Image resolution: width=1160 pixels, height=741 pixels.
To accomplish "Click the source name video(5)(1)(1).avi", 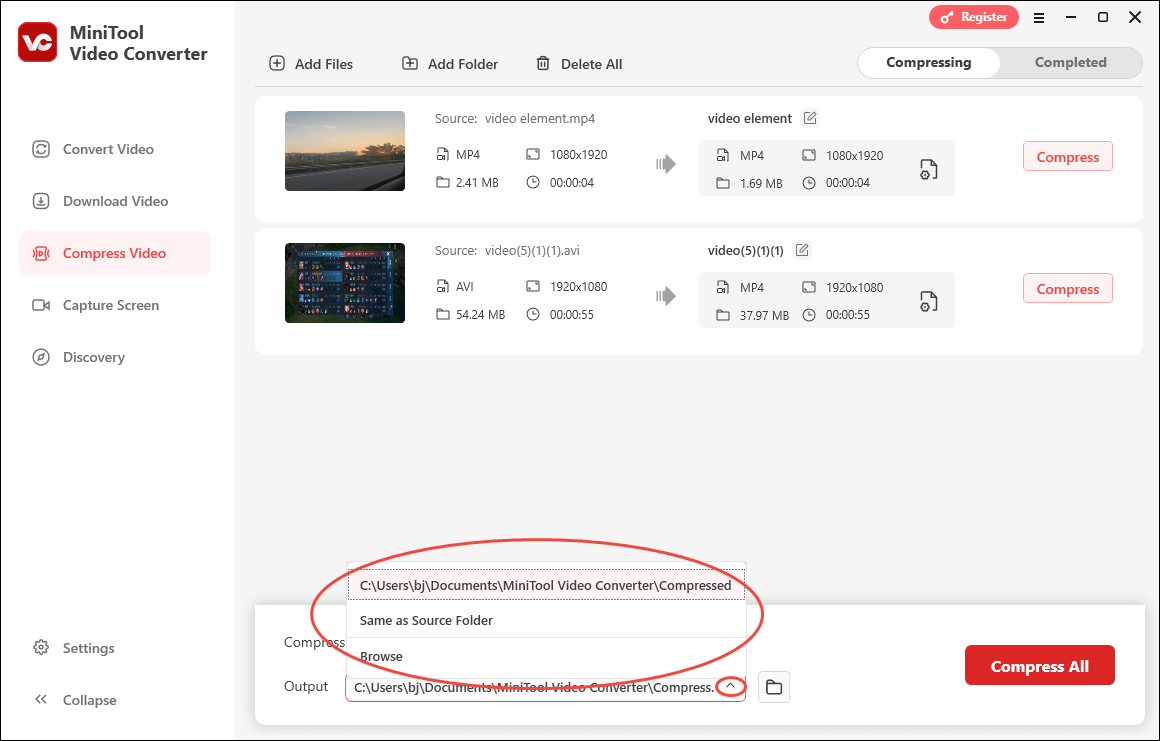I will 532,251.
